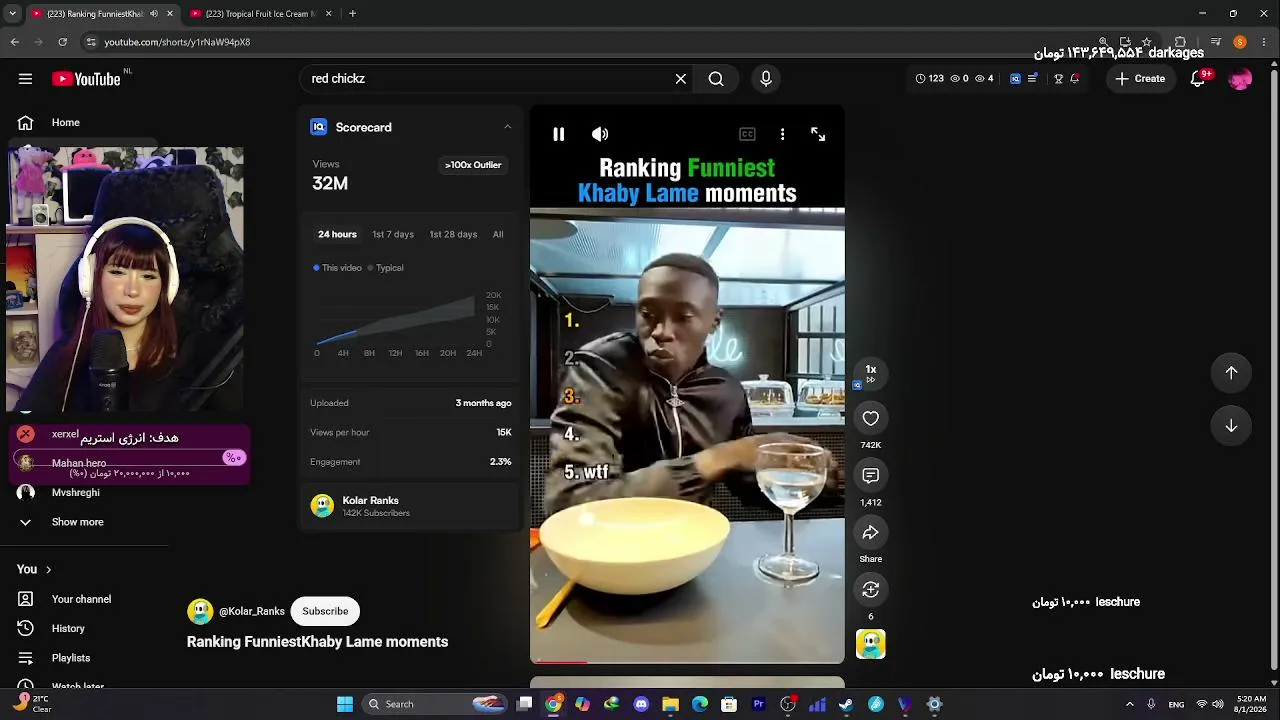Open the tab search dropdown in Chrome
Screen dimensions: 1280x720
coord(12,14)
